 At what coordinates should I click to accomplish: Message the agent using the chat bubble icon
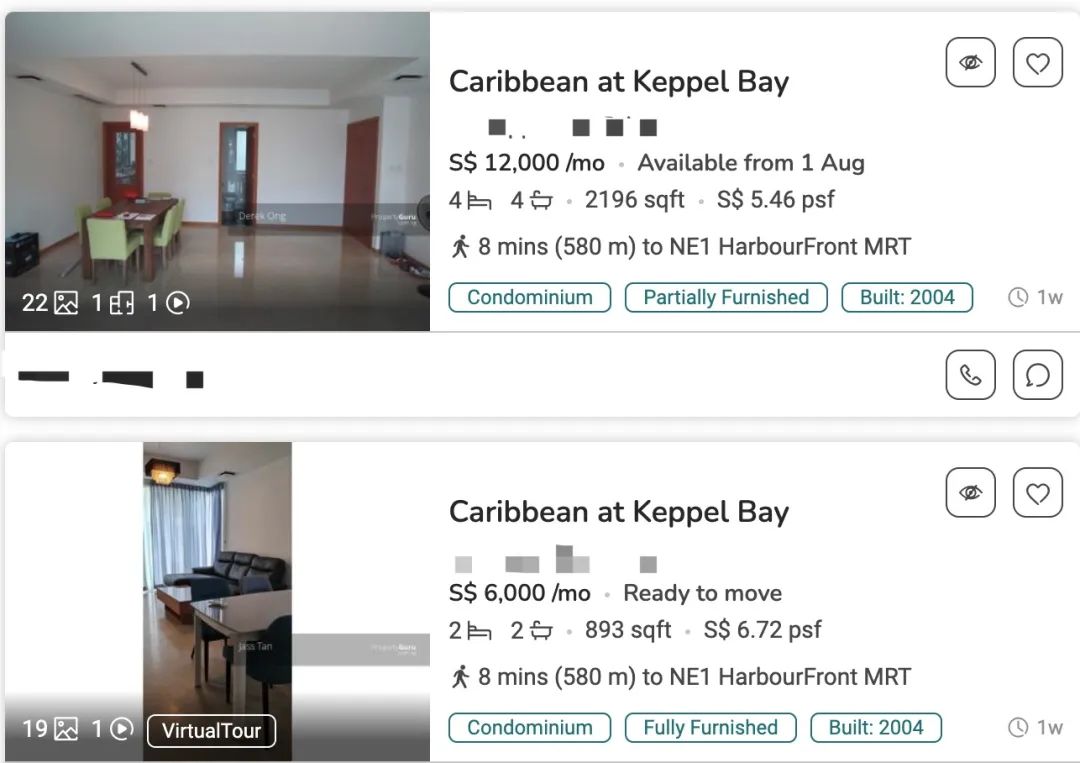tap(1037, 375)
